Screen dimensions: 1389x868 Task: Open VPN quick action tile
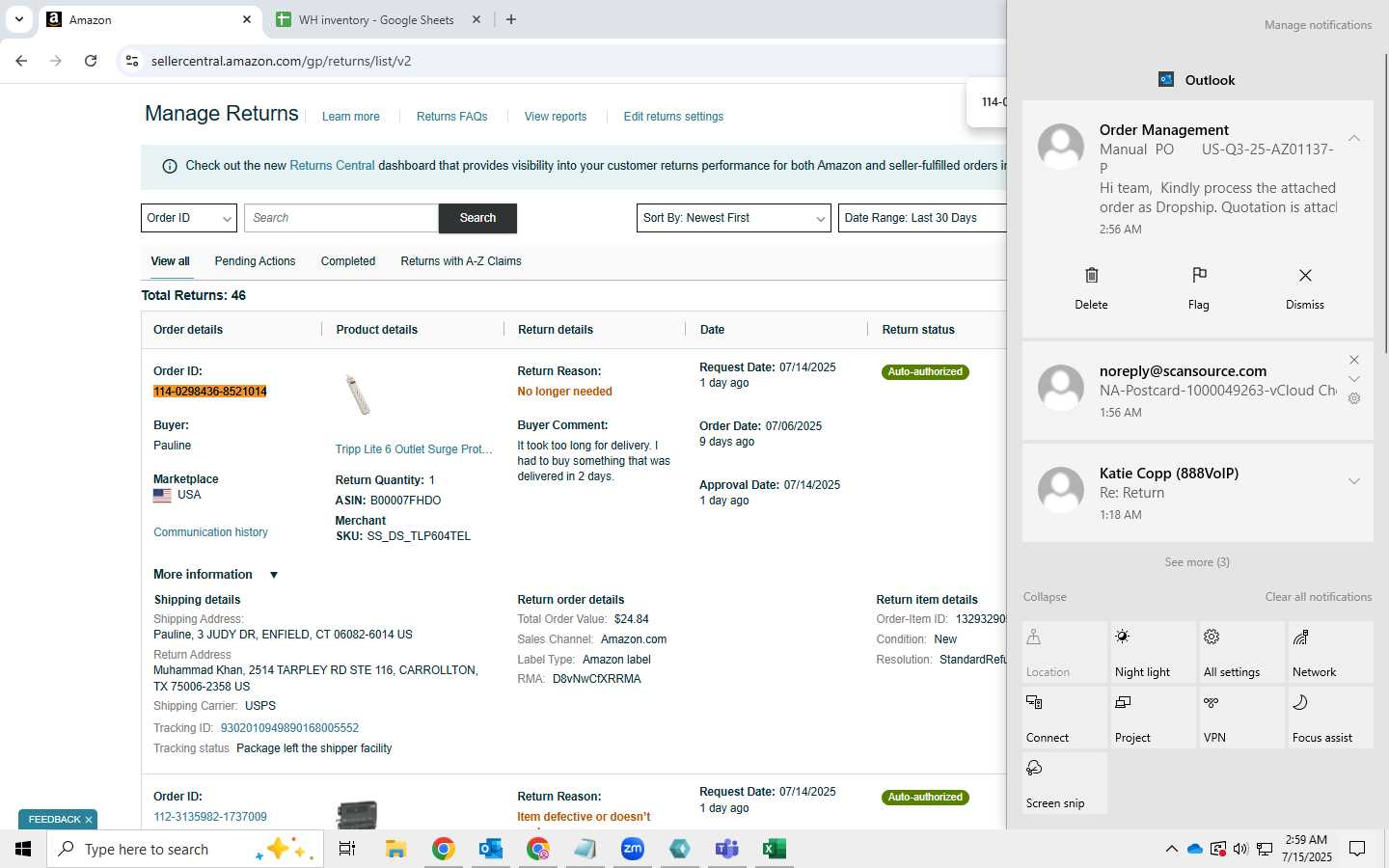[x=1242, y=718]
